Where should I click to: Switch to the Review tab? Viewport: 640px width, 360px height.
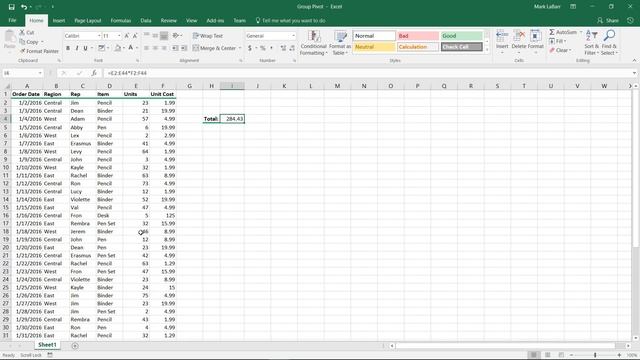coord(169,20)
